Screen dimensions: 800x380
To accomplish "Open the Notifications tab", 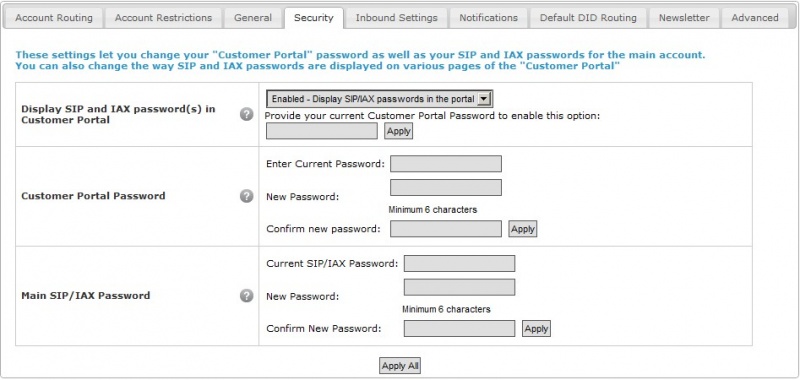I will pyautogui.click(x=488, y=18).
